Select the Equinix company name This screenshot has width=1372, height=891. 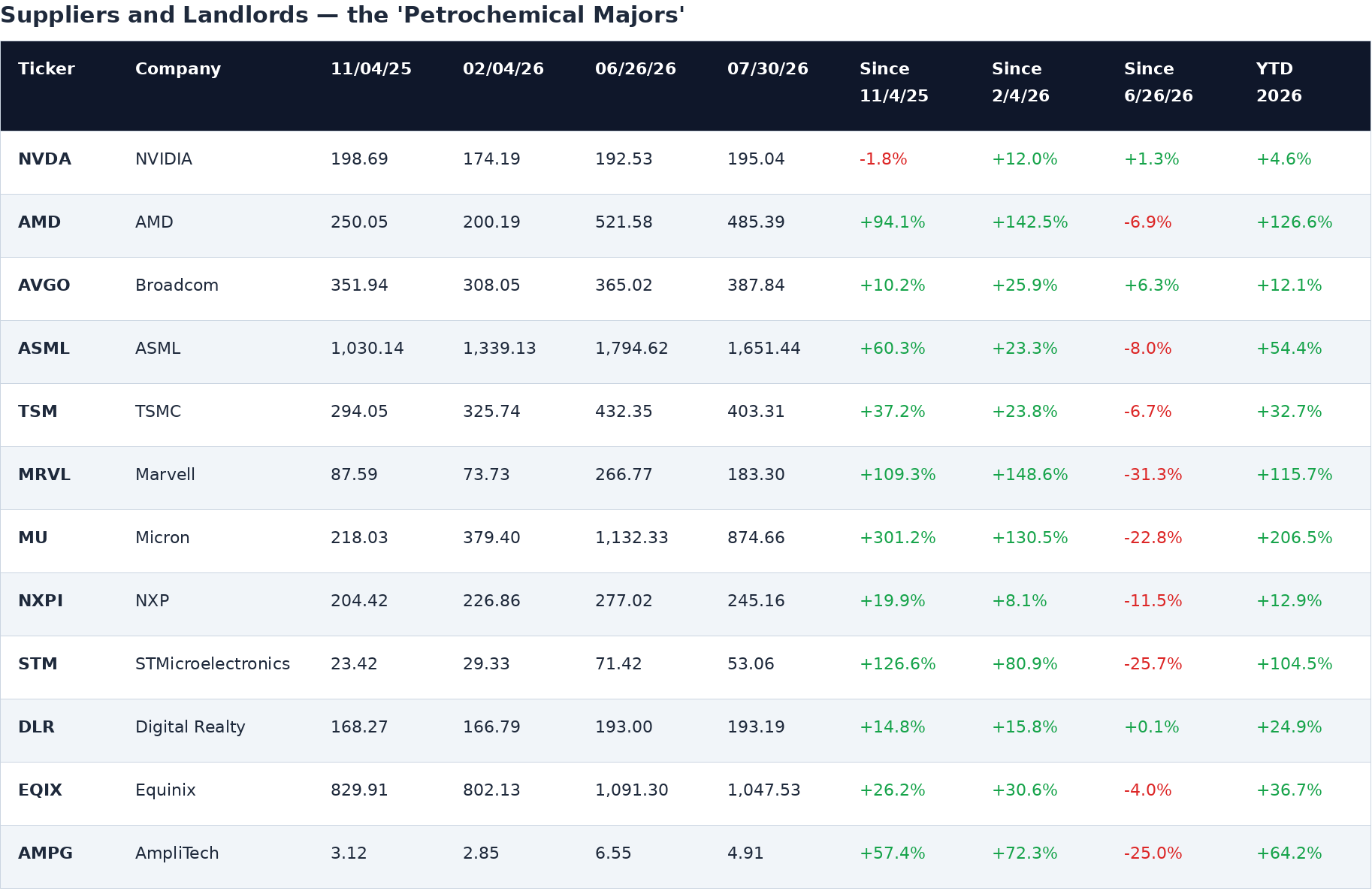(x=165, y=790)
